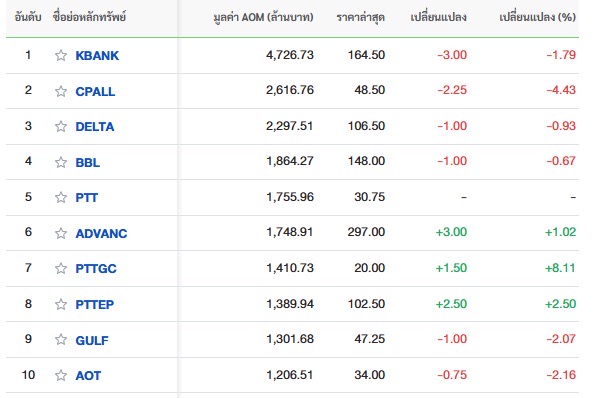600x398 pixels.
Task: Open the CPALL stock link
Action: pyautogui.click(x=95, y=91)
